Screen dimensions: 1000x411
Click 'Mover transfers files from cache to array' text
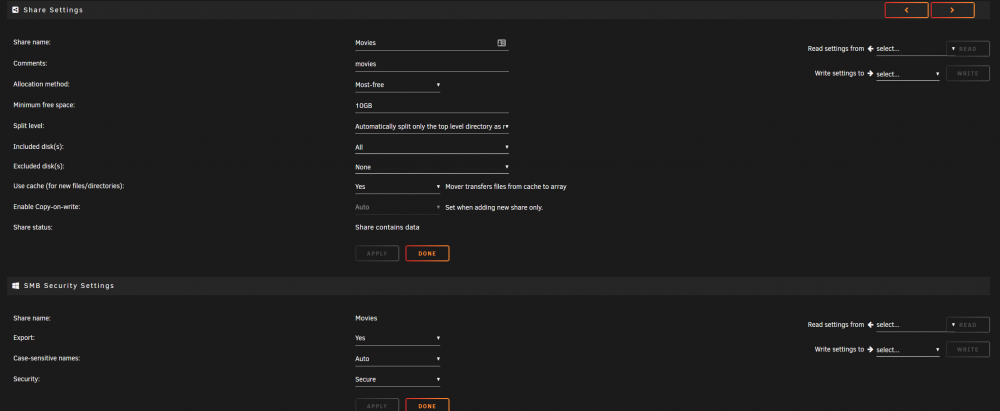(x=506, y=187)
